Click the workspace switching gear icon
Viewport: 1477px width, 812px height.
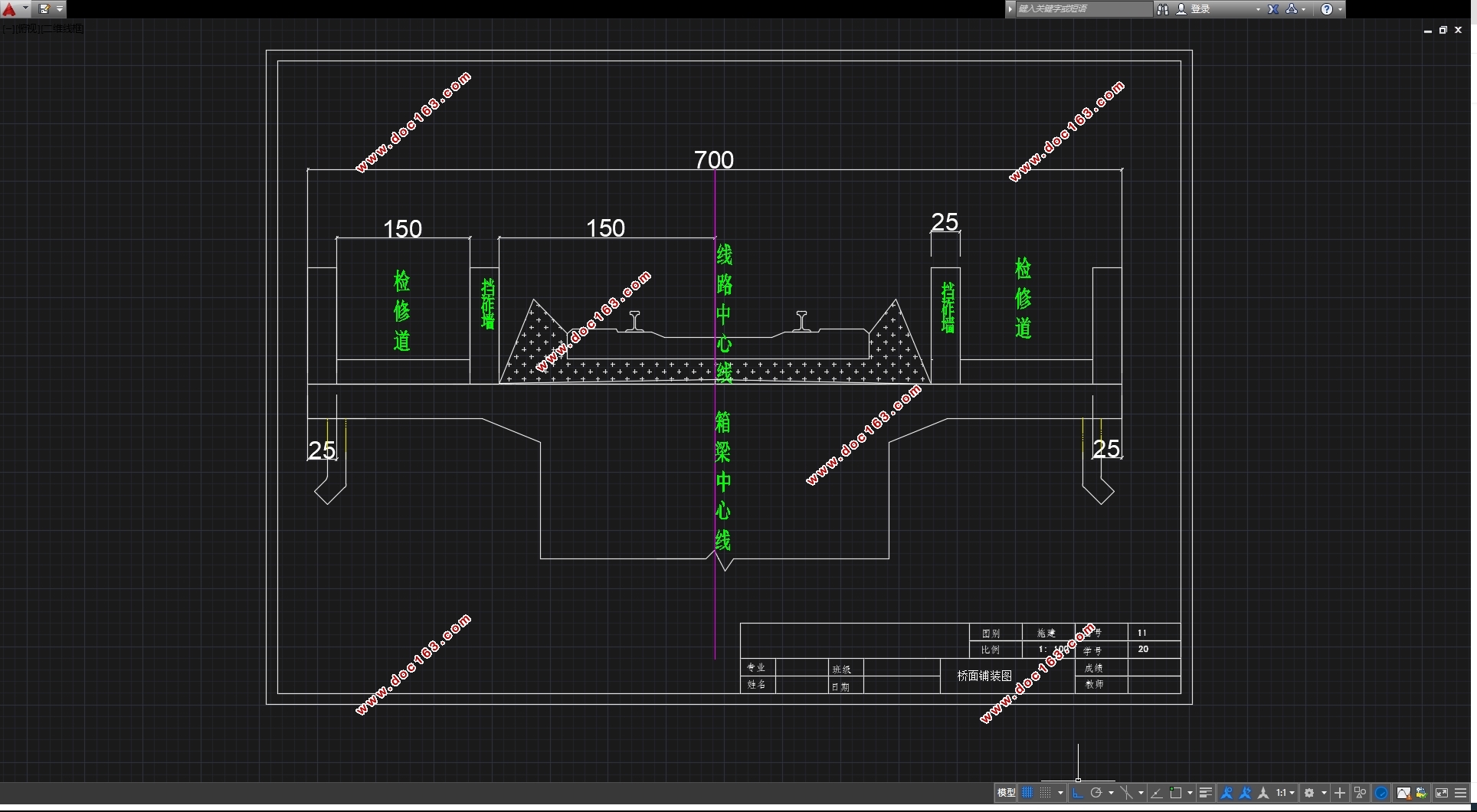(x=1309, y=793)
